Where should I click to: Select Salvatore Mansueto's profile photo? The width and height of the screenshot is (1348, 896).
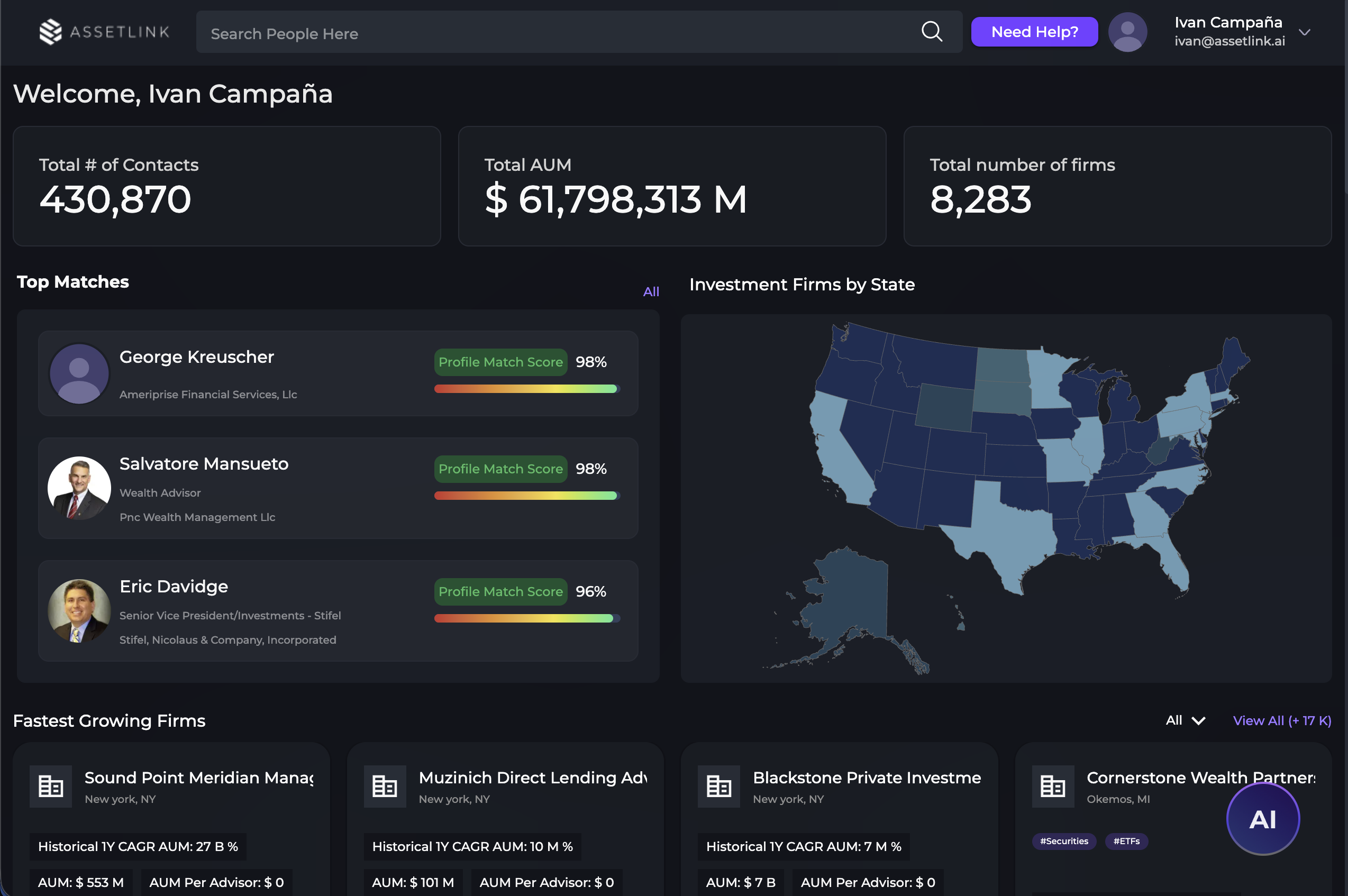(x=79, y=488)
